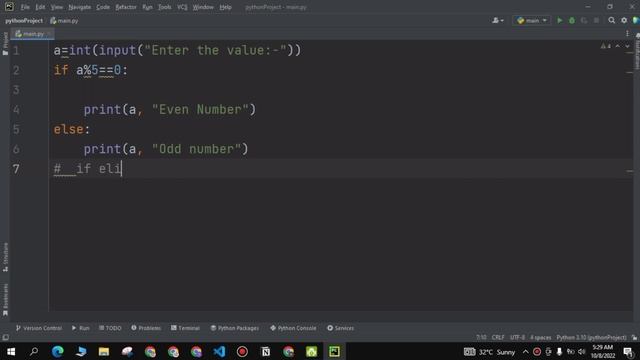The width and height of the screenshot is (640, 360).
Task: Open the File menu
Action: pyautogui.click(x=25, y=7)
